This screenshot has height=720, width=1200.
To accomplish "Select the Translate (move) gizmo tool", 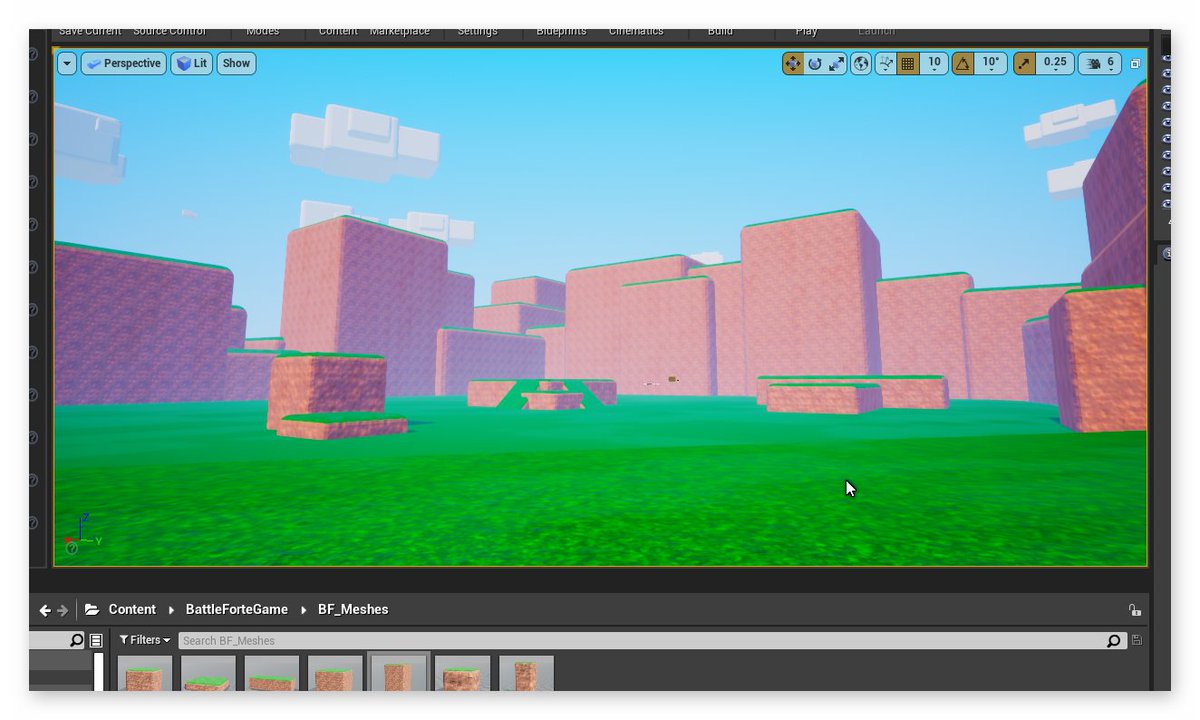I will pyautogui.click(x=793, y=64).
